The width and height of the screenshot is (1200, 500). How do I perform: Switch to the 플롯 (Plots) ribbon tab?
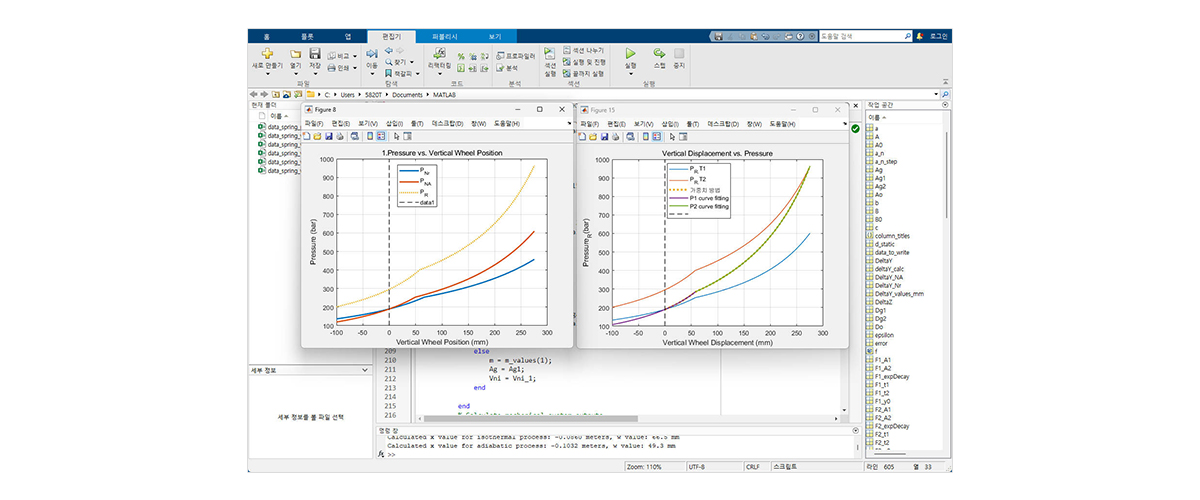307,36
